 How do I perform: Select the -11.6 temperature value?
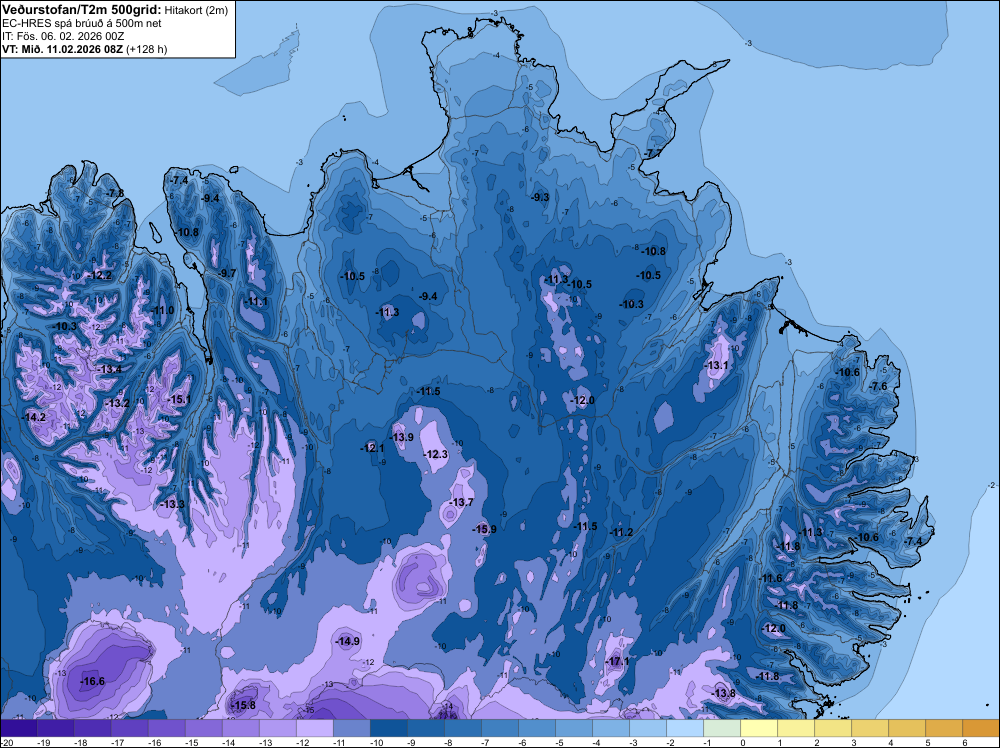tap(770, 578)
